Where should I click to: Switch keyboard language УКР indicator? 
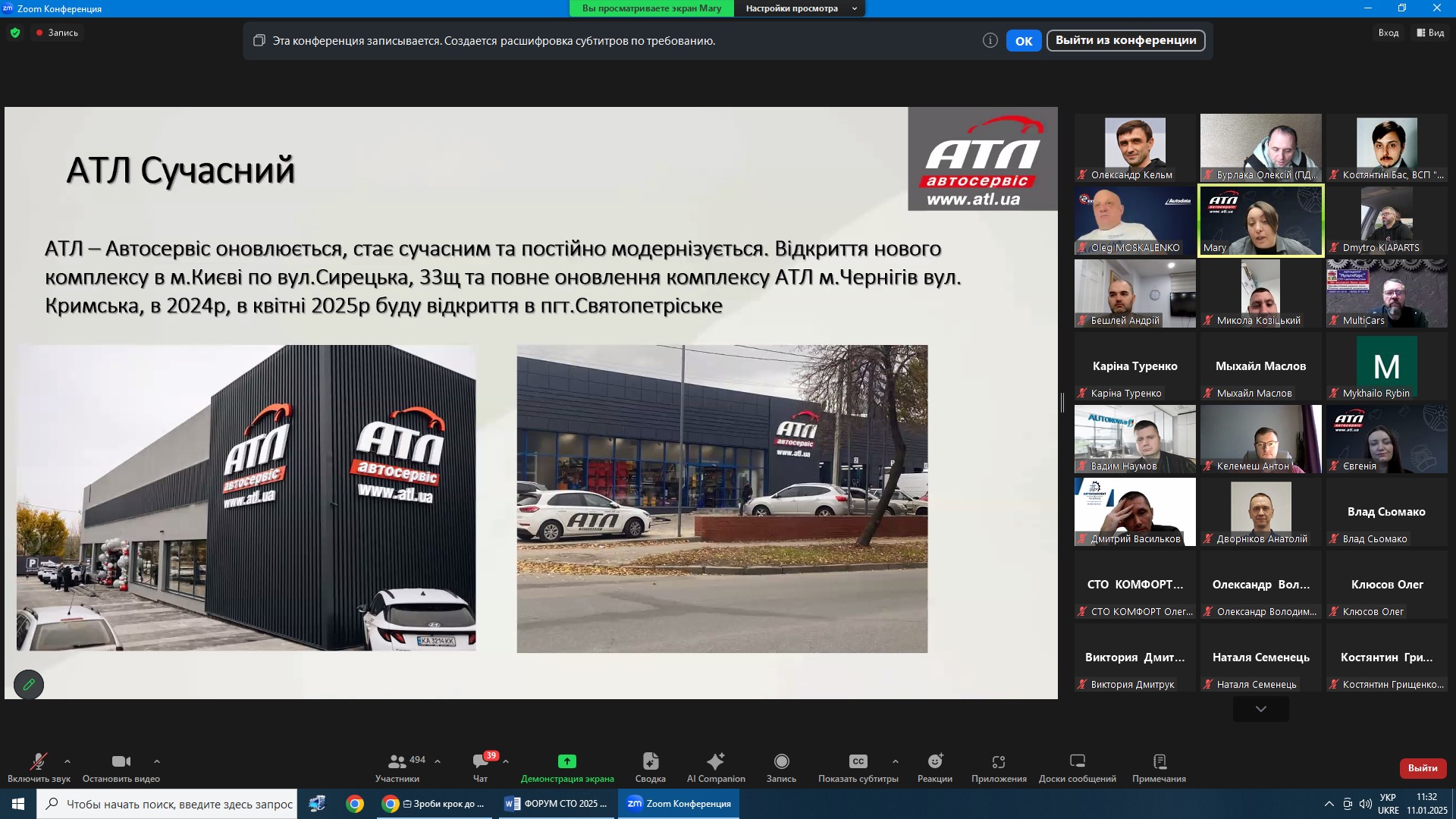pyautogui.click(x=1388, y=804)
